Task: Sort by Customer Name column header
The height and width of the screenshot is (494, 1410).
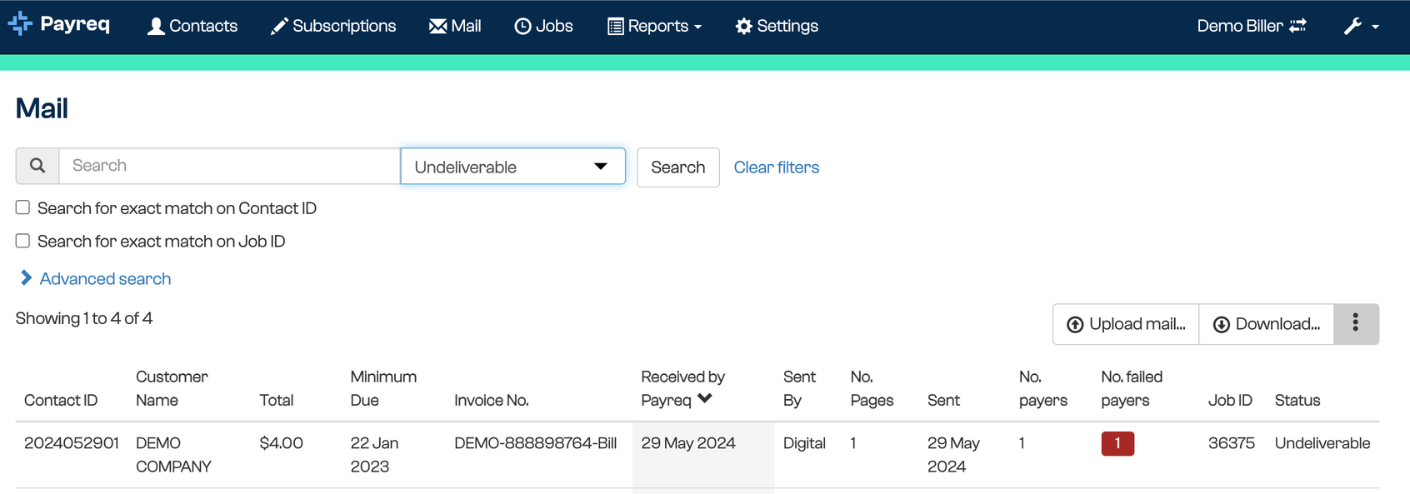Action: pos(172,388)
